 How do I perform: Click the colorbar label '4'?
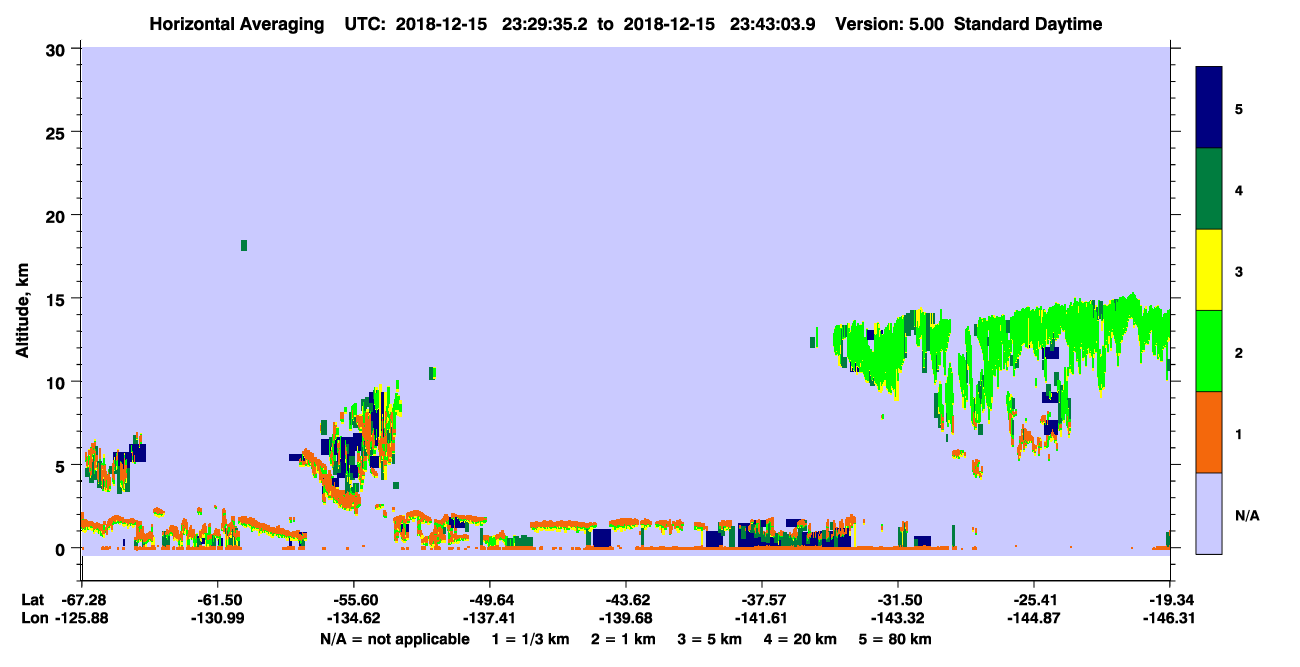pos(1239,189)
